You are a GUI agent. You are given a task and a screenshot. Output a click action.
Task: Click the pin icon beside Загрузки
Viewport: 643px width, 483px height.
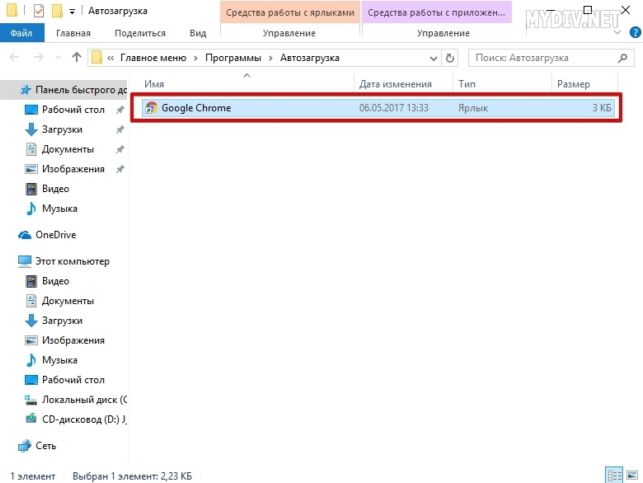(120, 129)
